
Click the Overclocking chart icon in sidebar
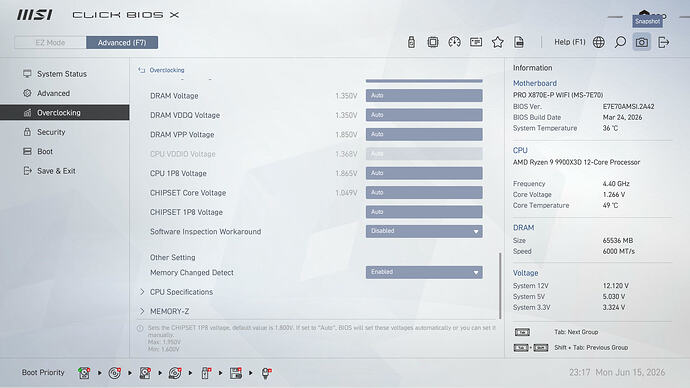point(27,112)
